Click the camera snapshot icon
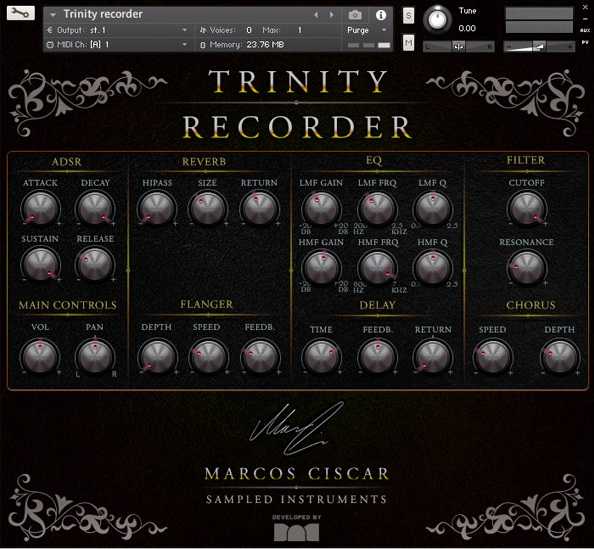Screen dimensions: 594x549 355,15
